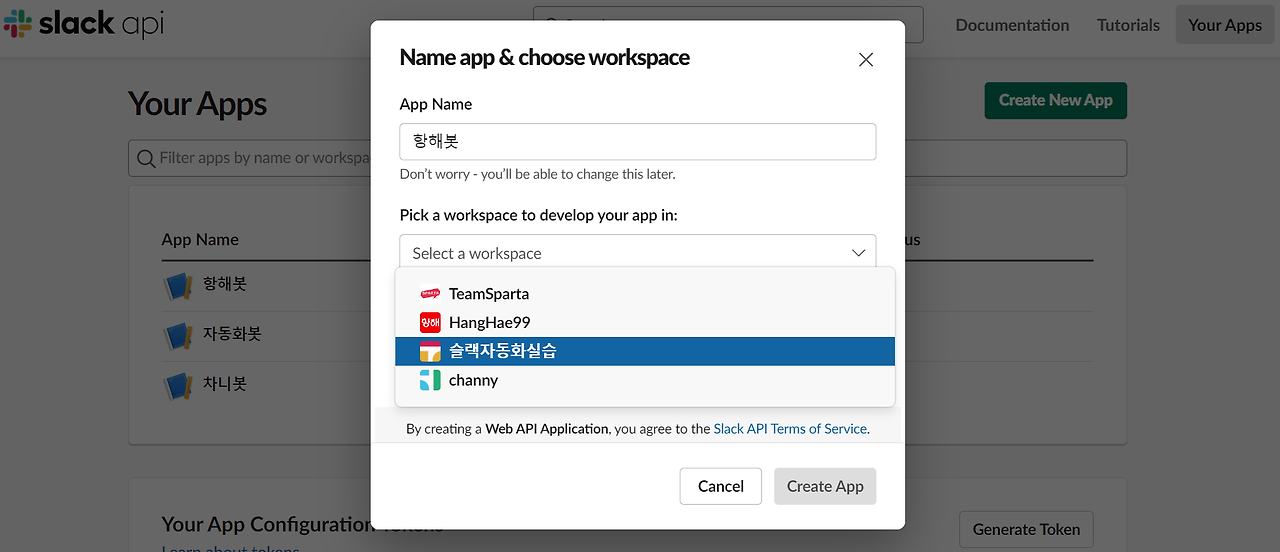Click the workspace dropdown chevron arrow
Viewport: 1280px width, 552px height.
coord(858,253)
